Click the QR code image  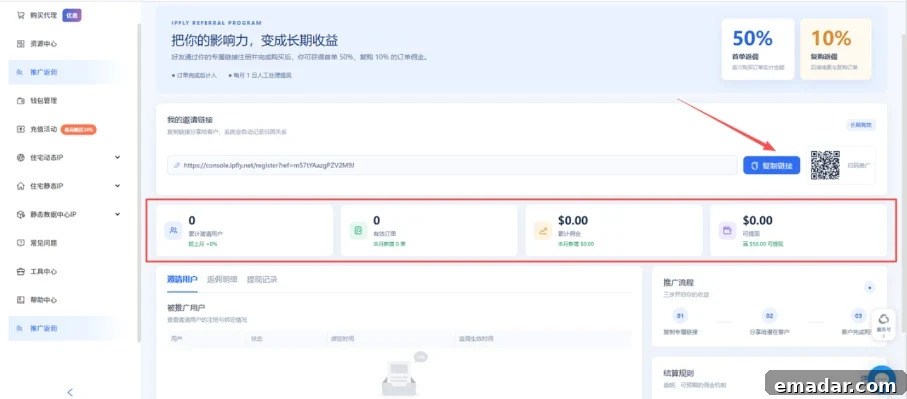pyautogui.click(x=825, y=165)
